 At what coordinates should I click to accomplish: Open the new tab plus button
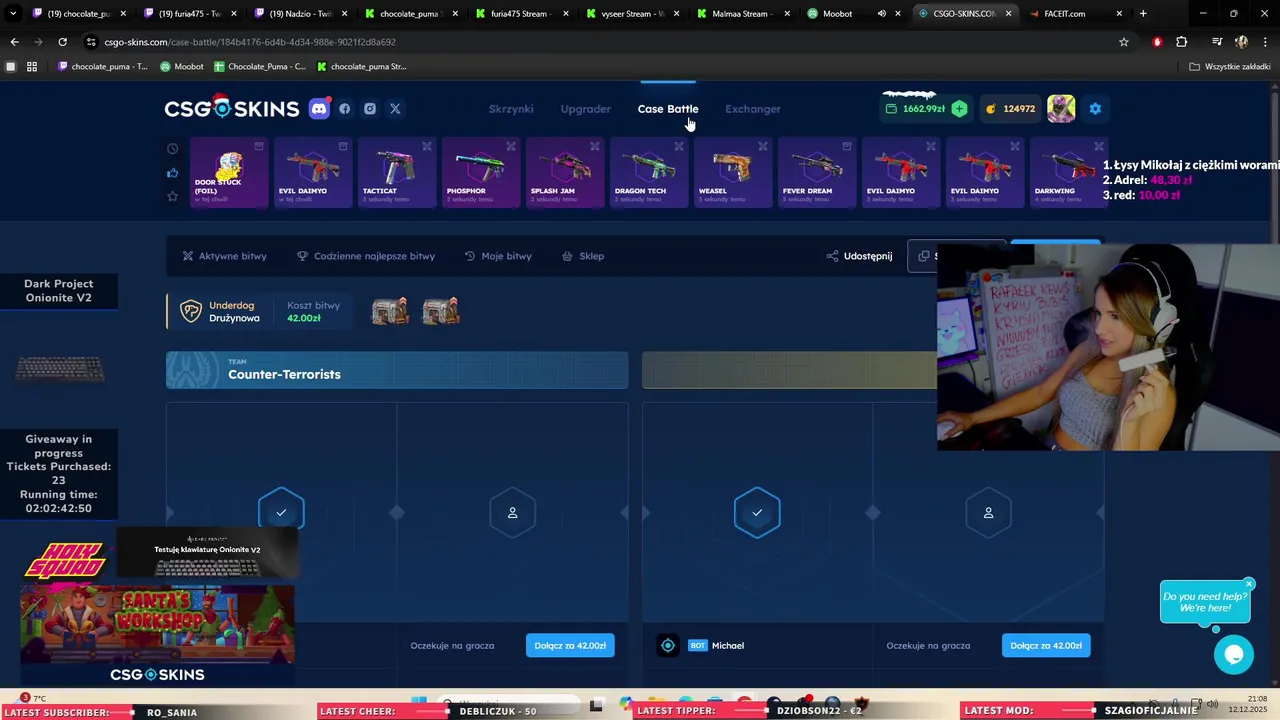tap(1143, 14)
